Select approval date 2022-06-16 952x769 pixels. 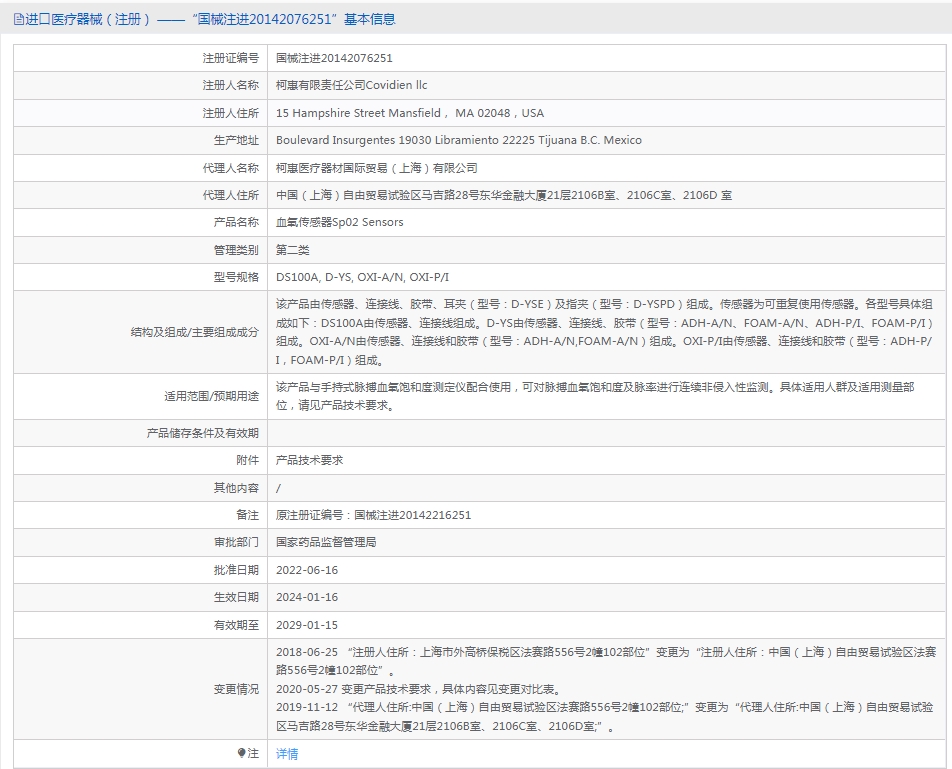(307, 570)
